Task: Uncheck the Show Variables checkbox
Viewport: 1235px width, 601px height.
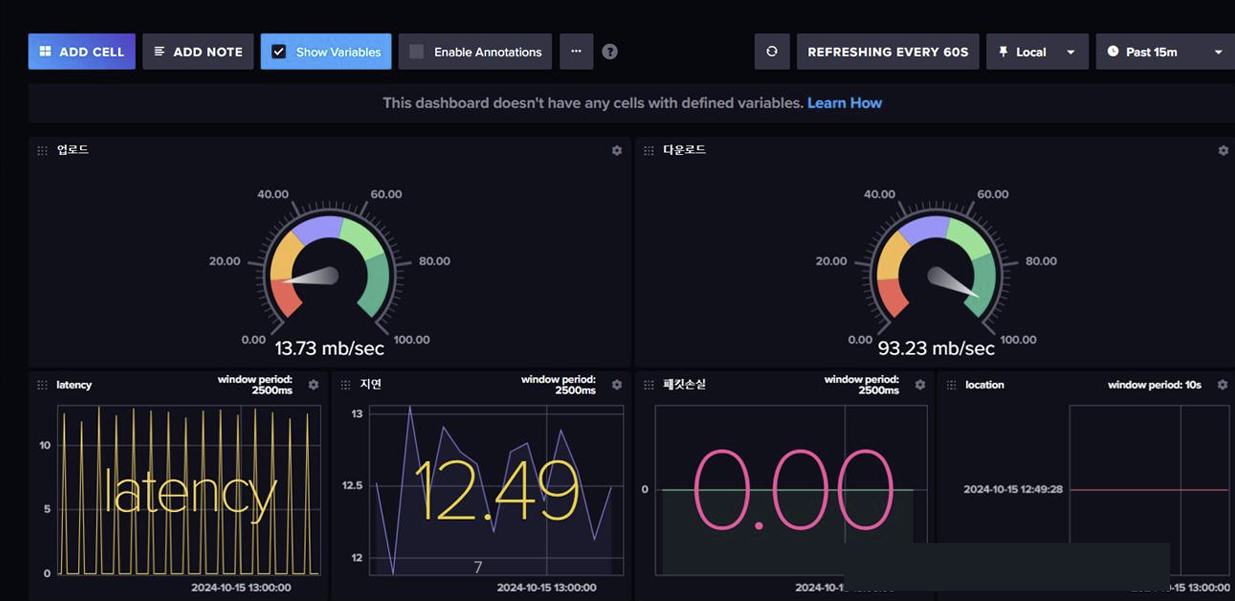Action: click(279, 52)
